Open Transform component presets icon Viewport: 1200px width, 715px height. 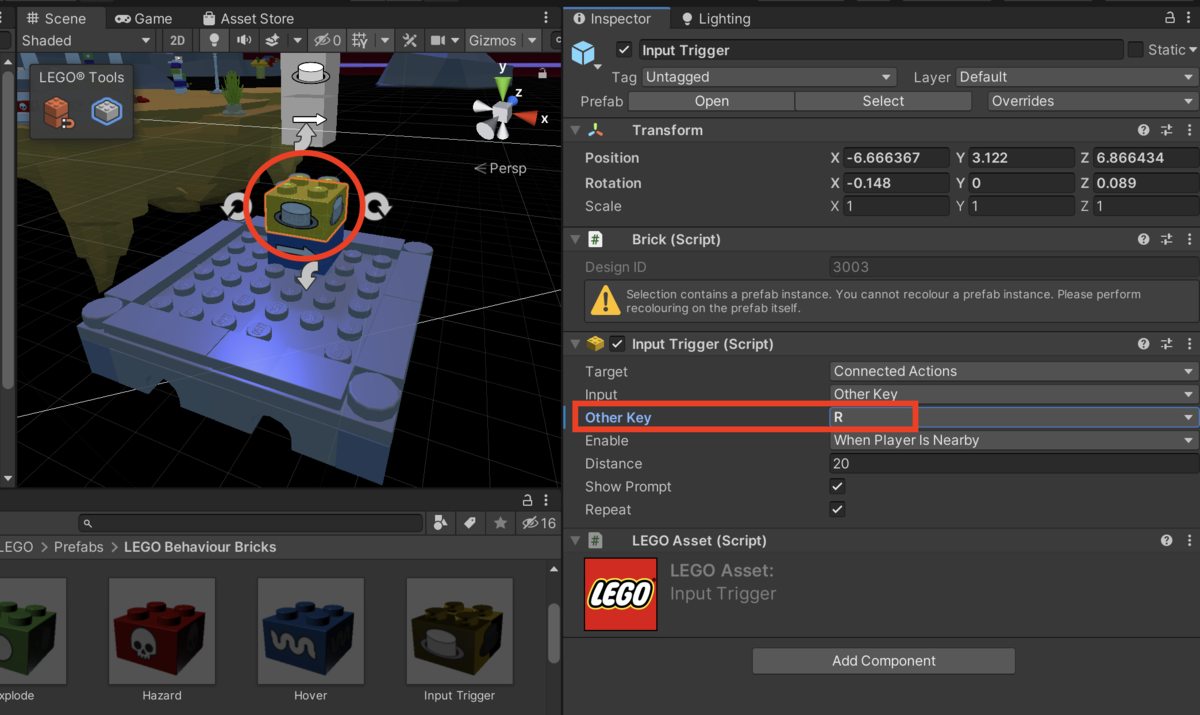tap(1166, 130)
